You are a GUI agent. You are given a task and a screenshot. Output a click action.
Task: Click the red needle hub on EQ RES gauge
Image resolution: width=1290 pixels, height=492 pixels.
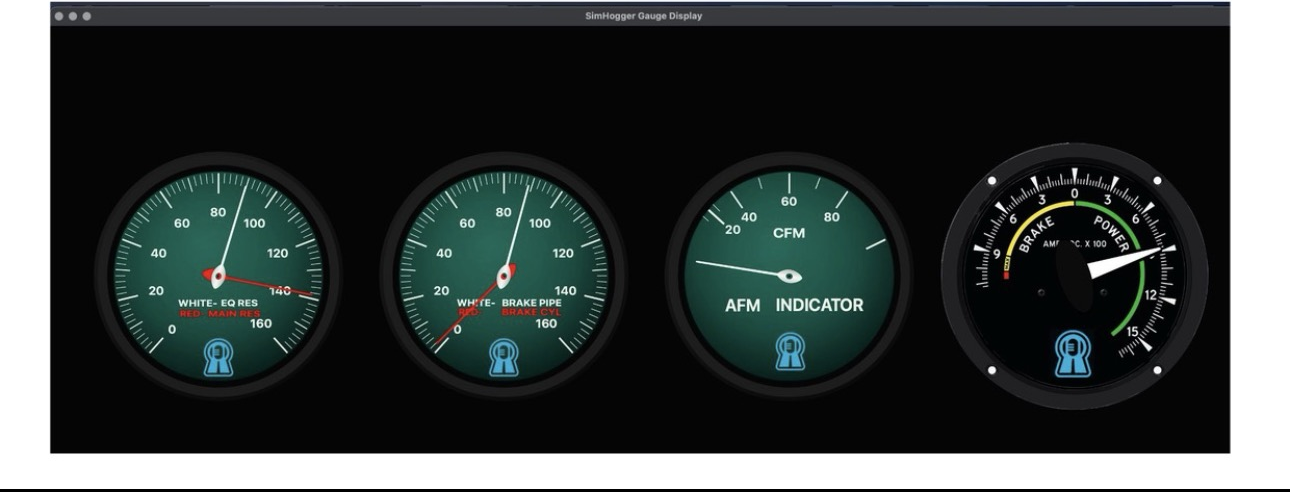point(214,274)
